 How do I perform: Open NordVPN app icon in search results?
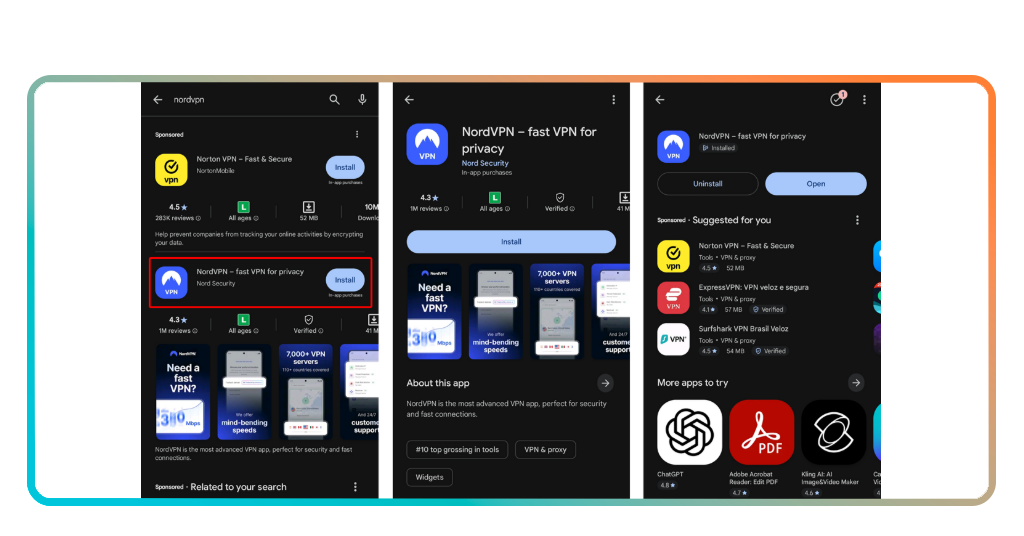171,282
